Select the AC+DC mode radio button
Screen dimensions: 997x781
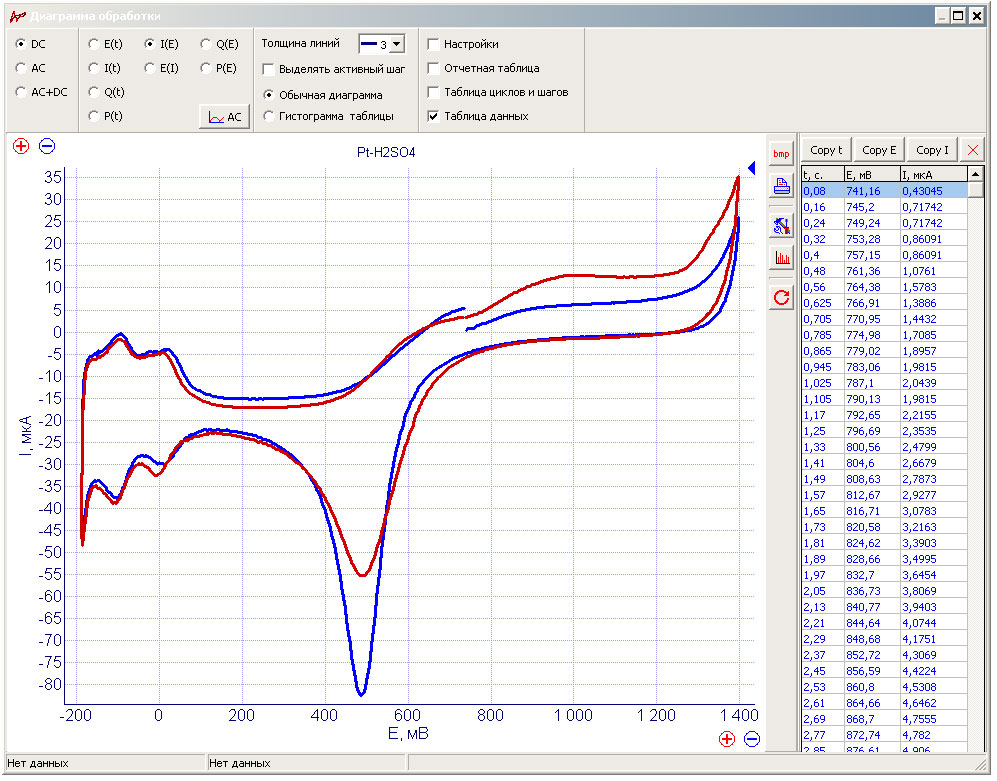(x=21, y=92)
